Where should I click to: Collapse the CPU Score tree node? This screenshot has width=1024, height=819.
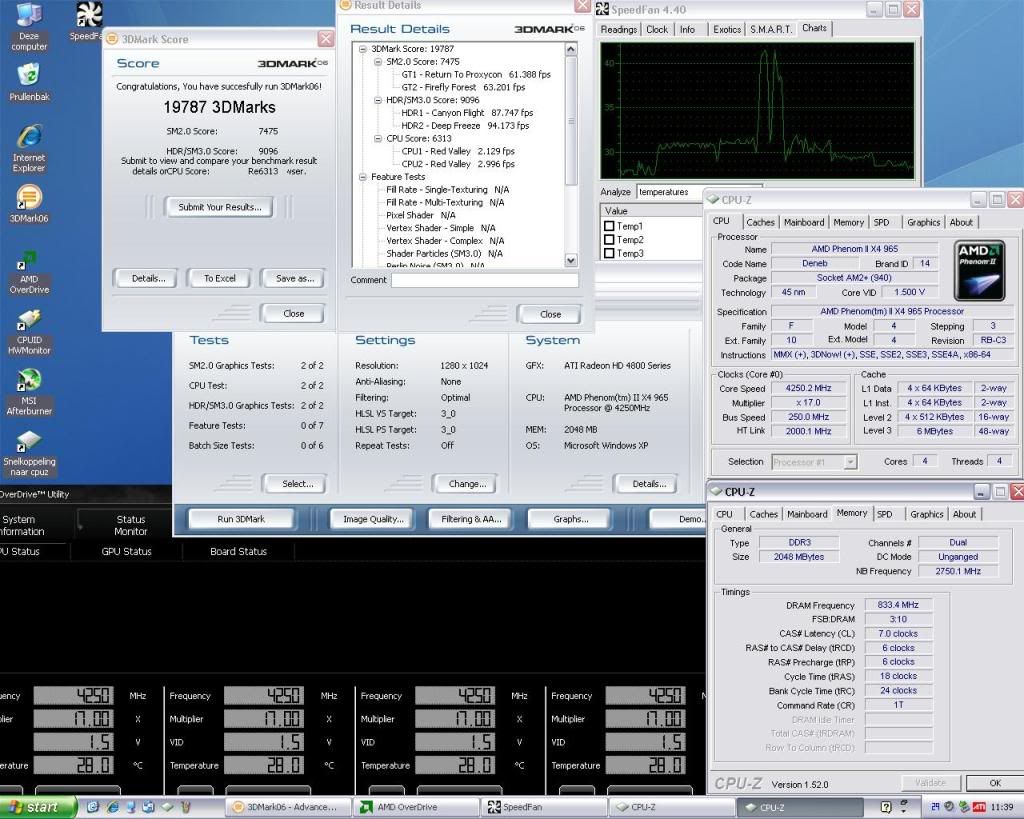tap(377, 139)
